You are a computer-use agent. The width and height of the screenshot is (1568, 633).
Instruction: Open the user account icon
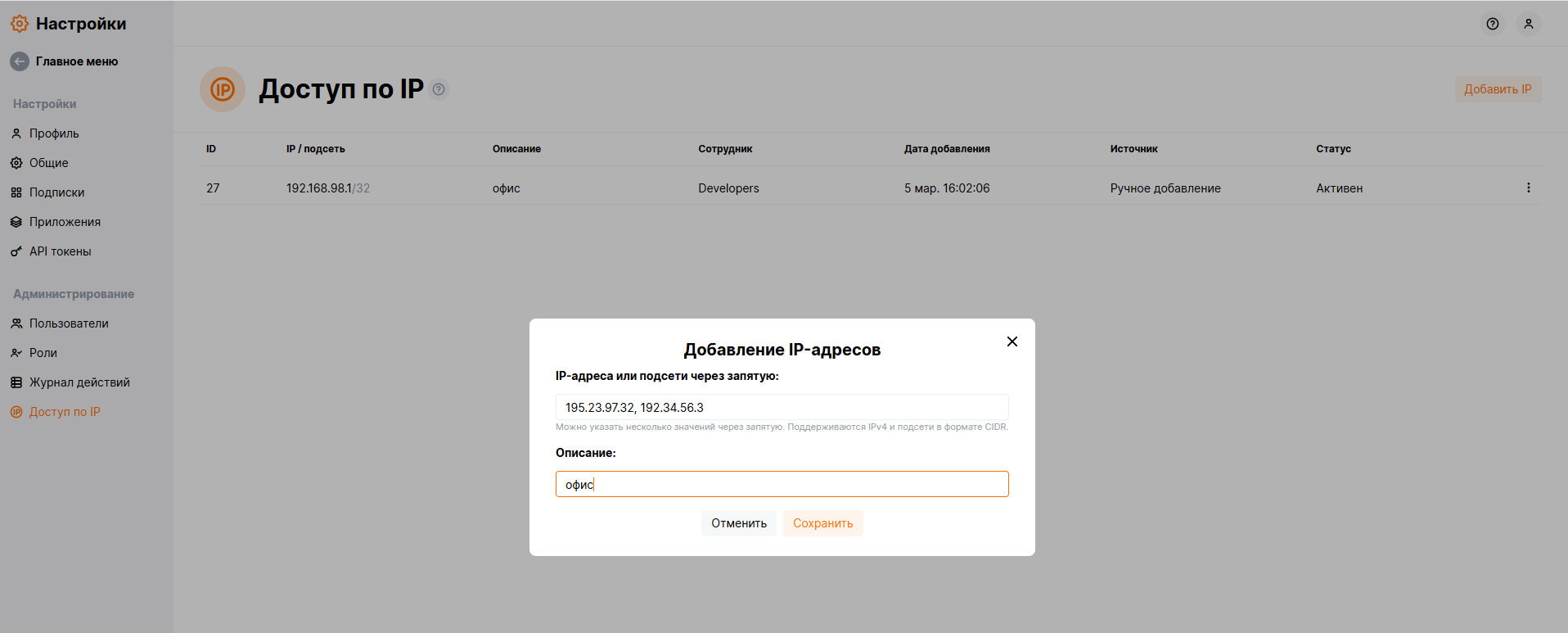[x=1528, y=24]
